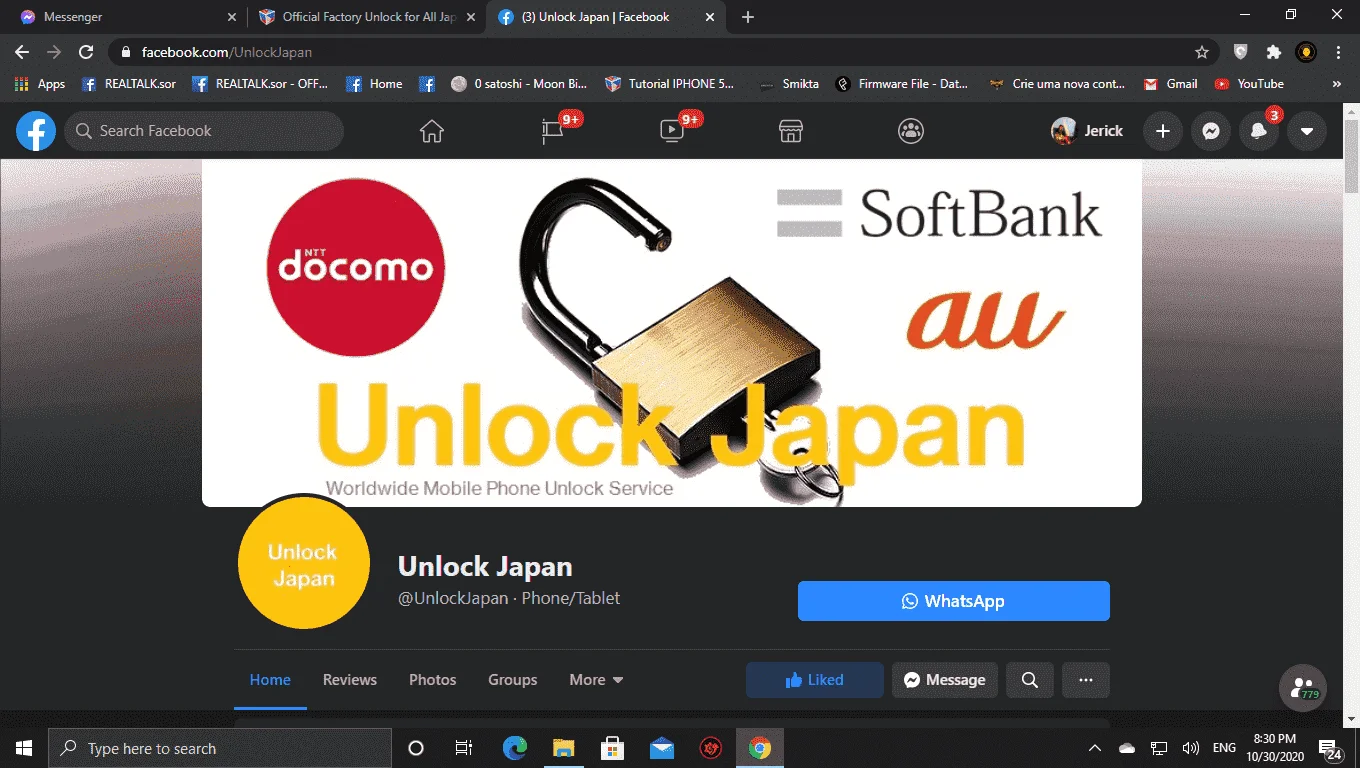
Task: Expand the More tab dropdown
Action: point(596,680)
